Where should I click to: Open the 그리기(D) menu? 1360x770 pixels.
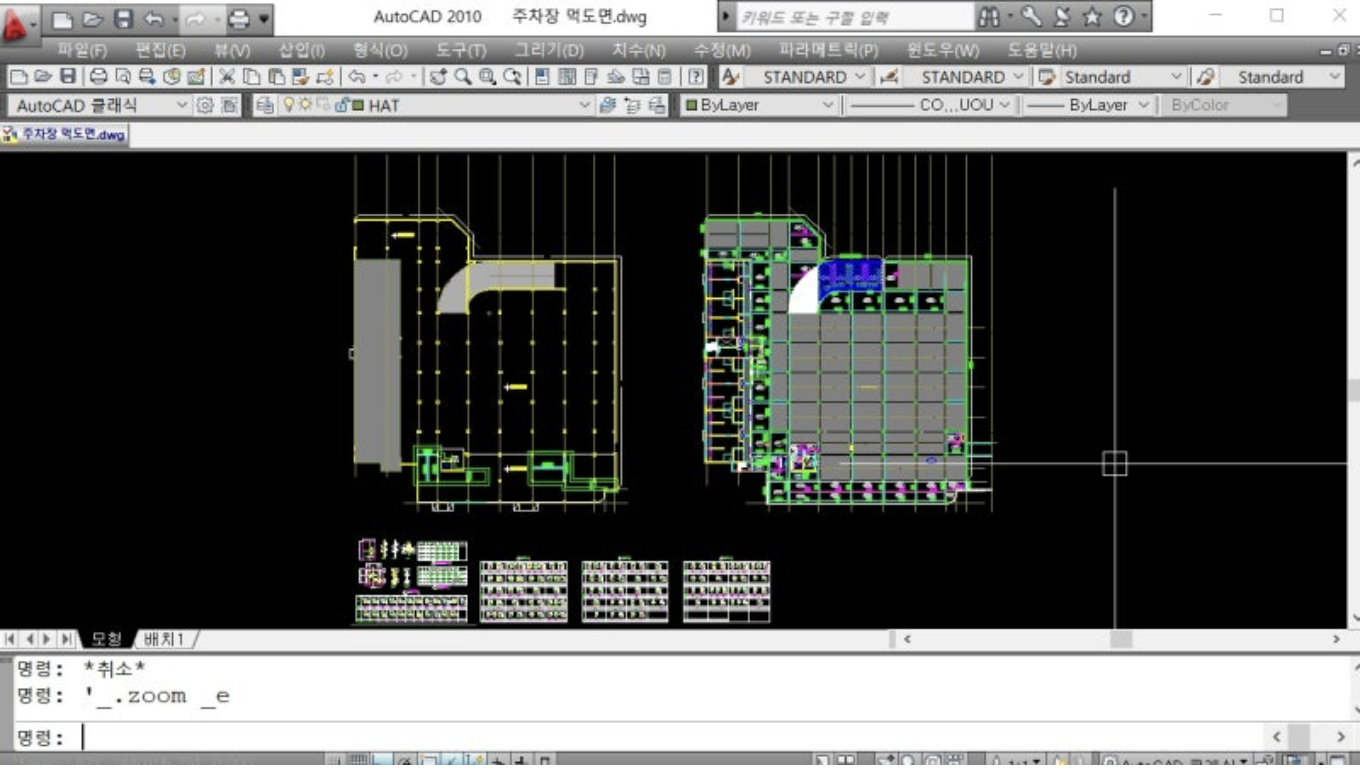pyautogui.click(x=548, y=50)
